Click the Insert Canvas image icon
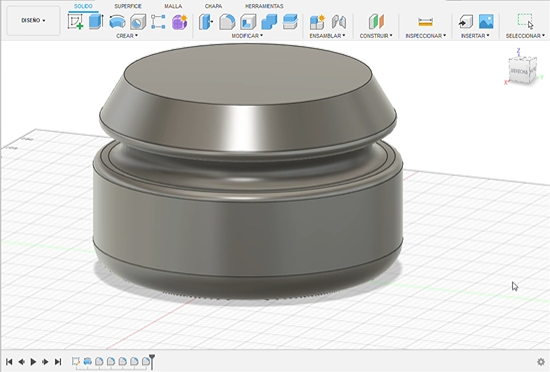 click(486, 21)
